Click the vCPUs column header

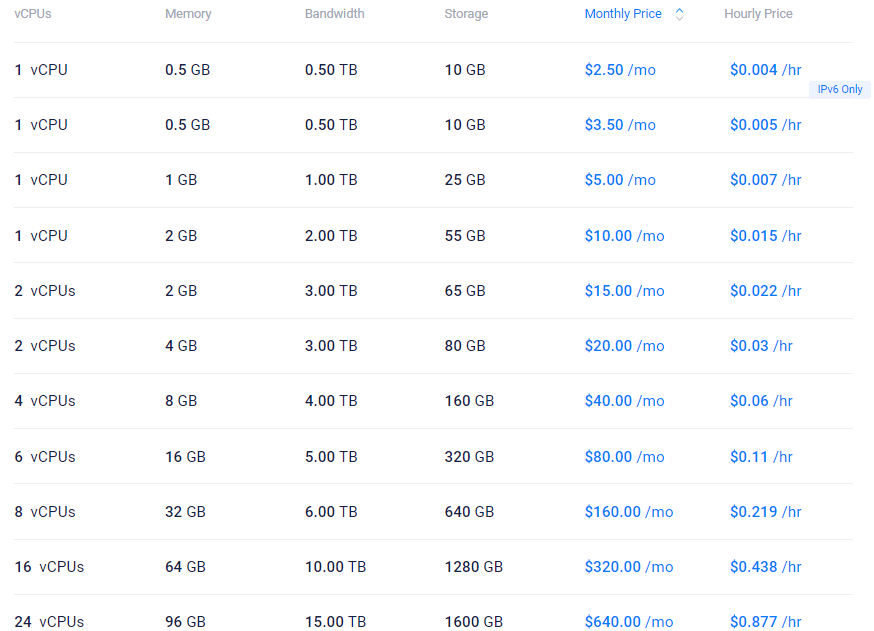(x=33, y=14)
